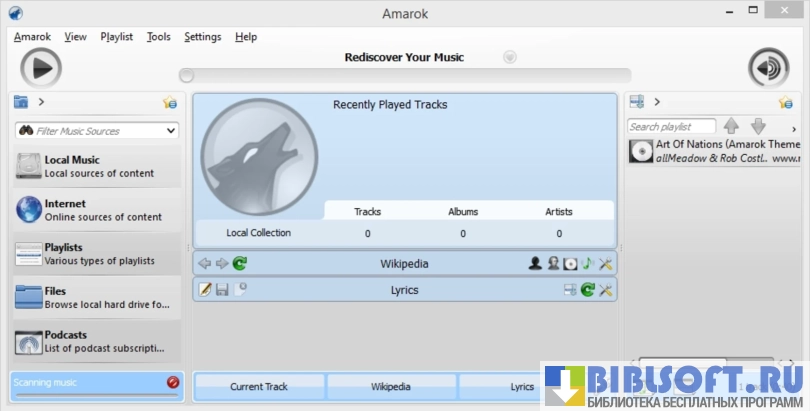Open Local Music sources

(x=97, y=166)
